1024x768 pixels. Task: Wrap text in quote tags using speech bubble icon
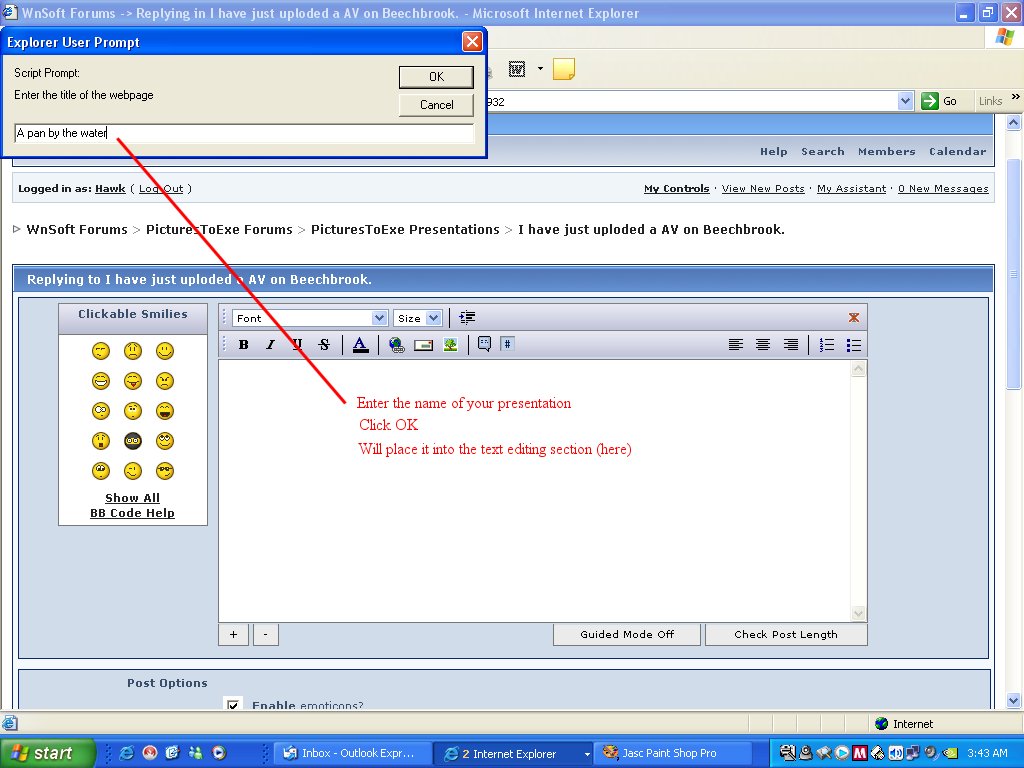(484, 344)
